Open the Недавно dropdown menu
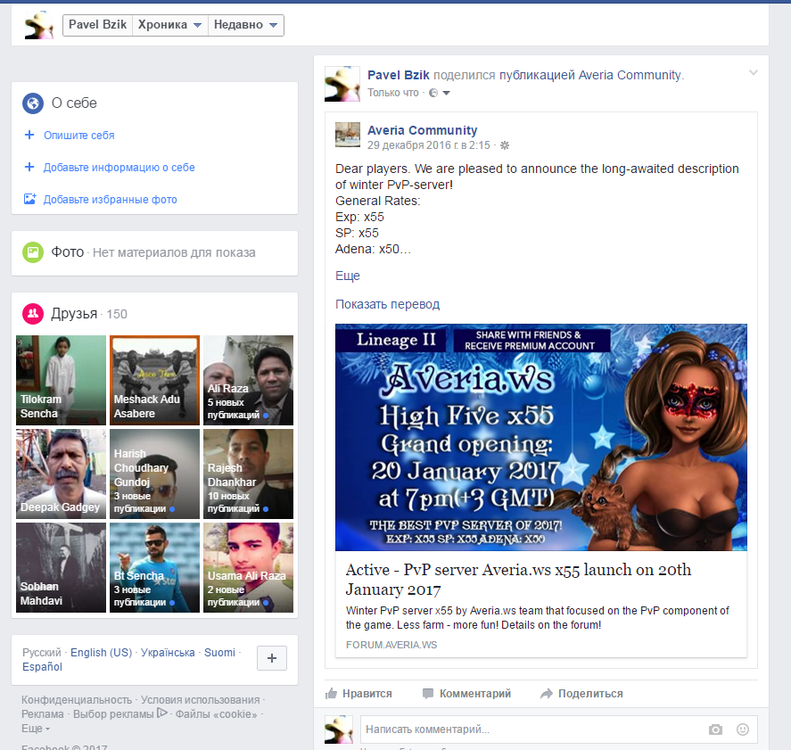791x750 pixels. tap(245, 25)
